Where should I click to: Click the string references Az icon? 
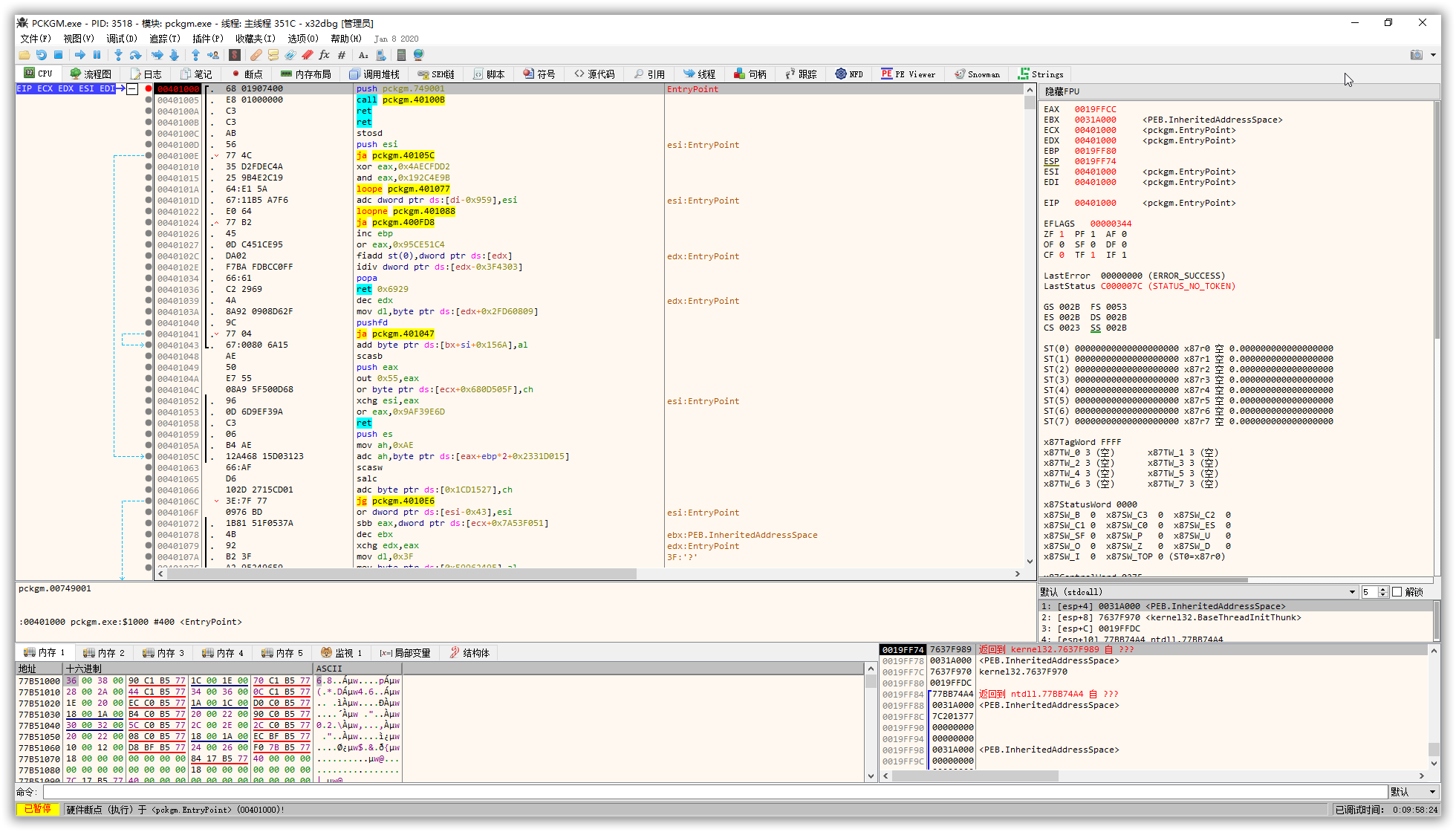(363, 55)
